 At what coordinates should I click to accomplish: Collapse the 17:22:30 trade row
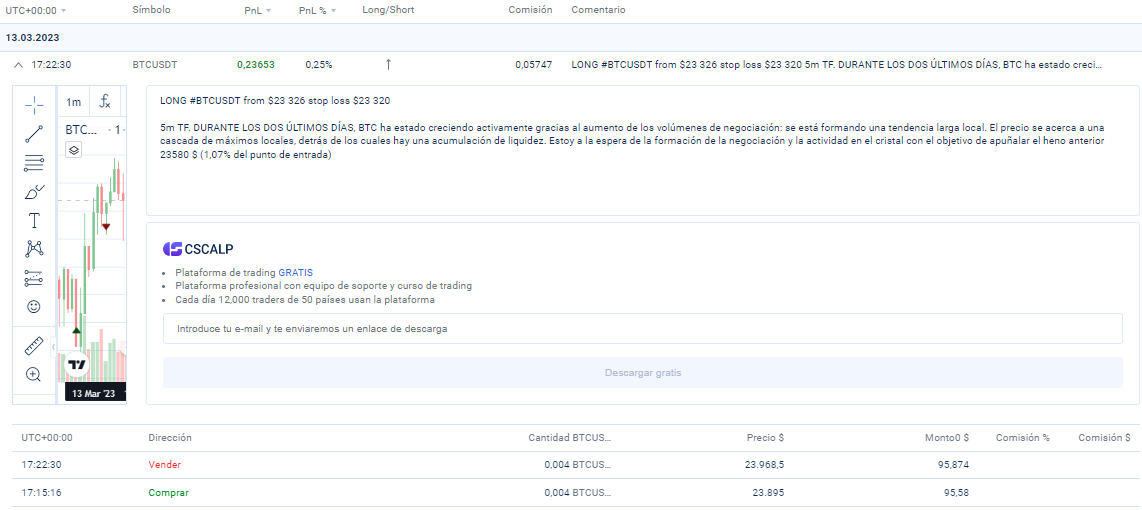18,65
